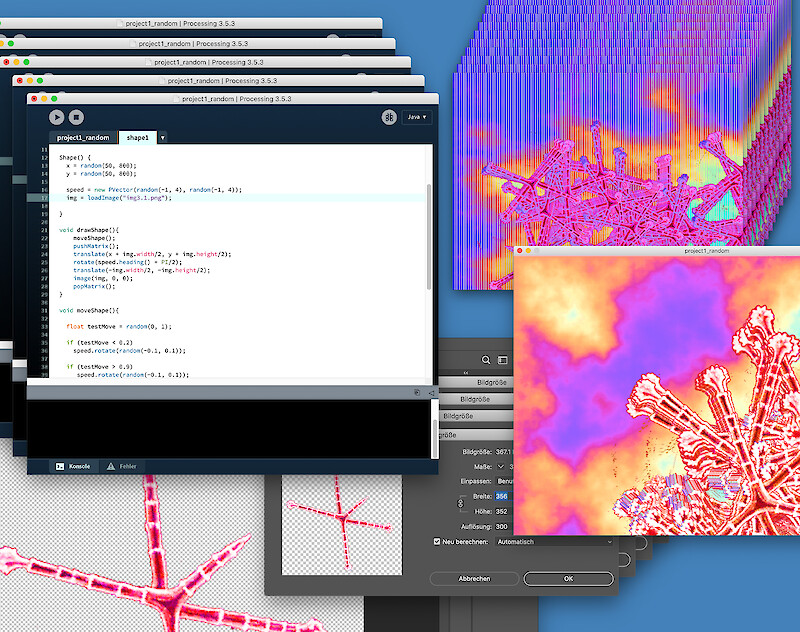
Task: Click the "popMatrix();" code line
Action: point(94,287)
